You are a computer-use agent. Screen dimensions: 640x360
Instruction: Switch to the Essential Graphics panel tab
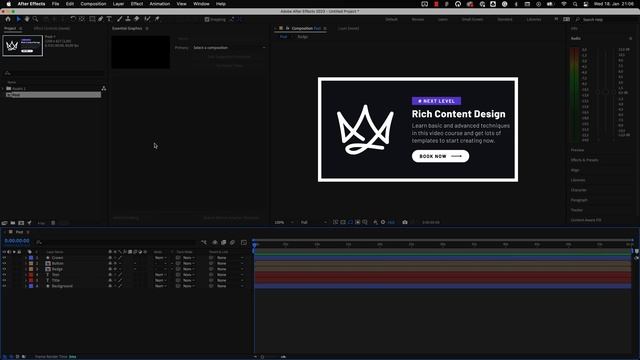coord(127,29)
